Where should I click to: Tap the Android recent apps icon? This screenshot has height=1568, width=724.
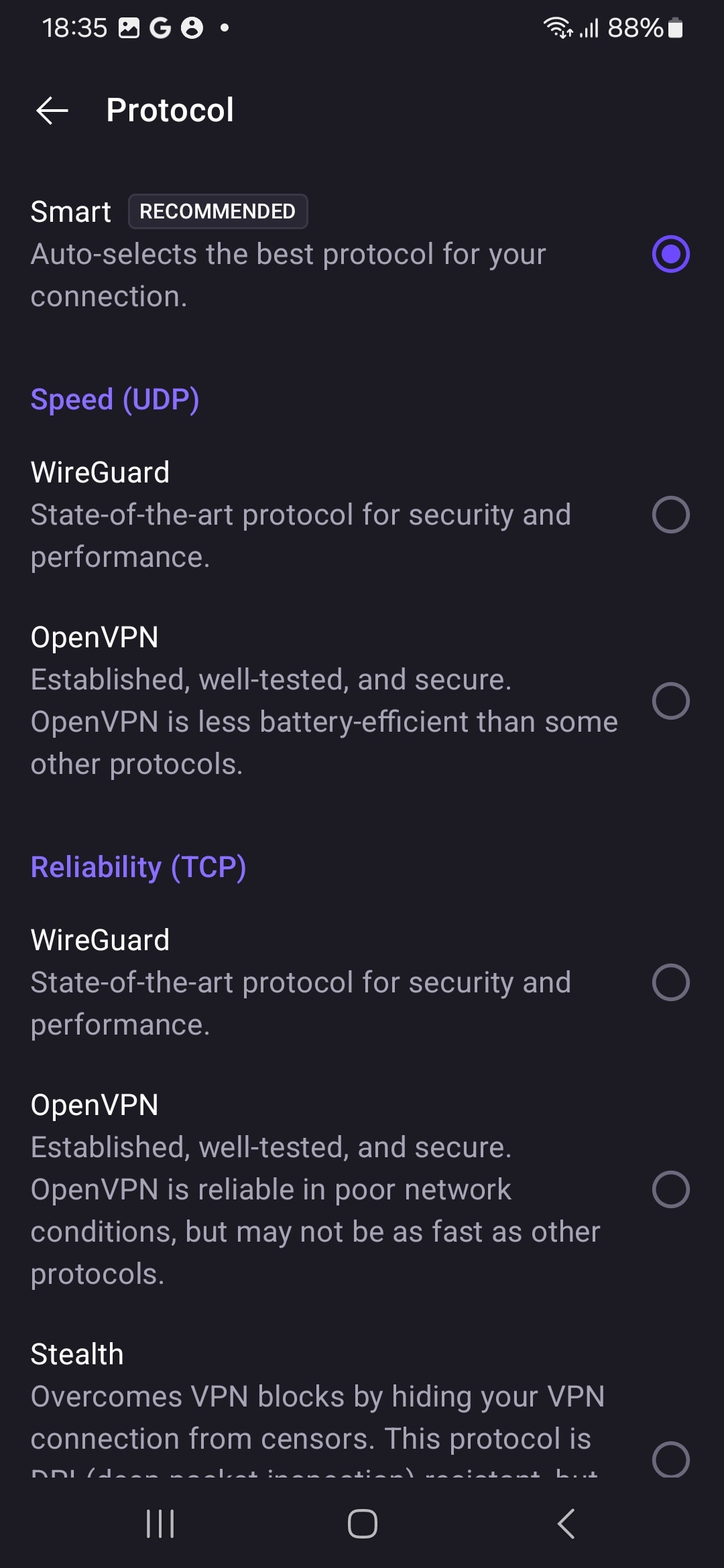160,1523
